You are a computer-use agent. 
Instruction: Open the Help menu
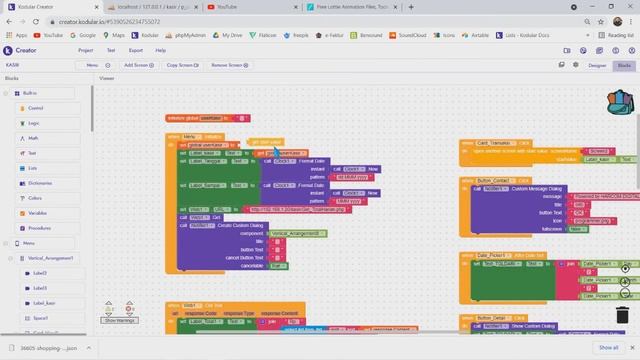[160, 51]
